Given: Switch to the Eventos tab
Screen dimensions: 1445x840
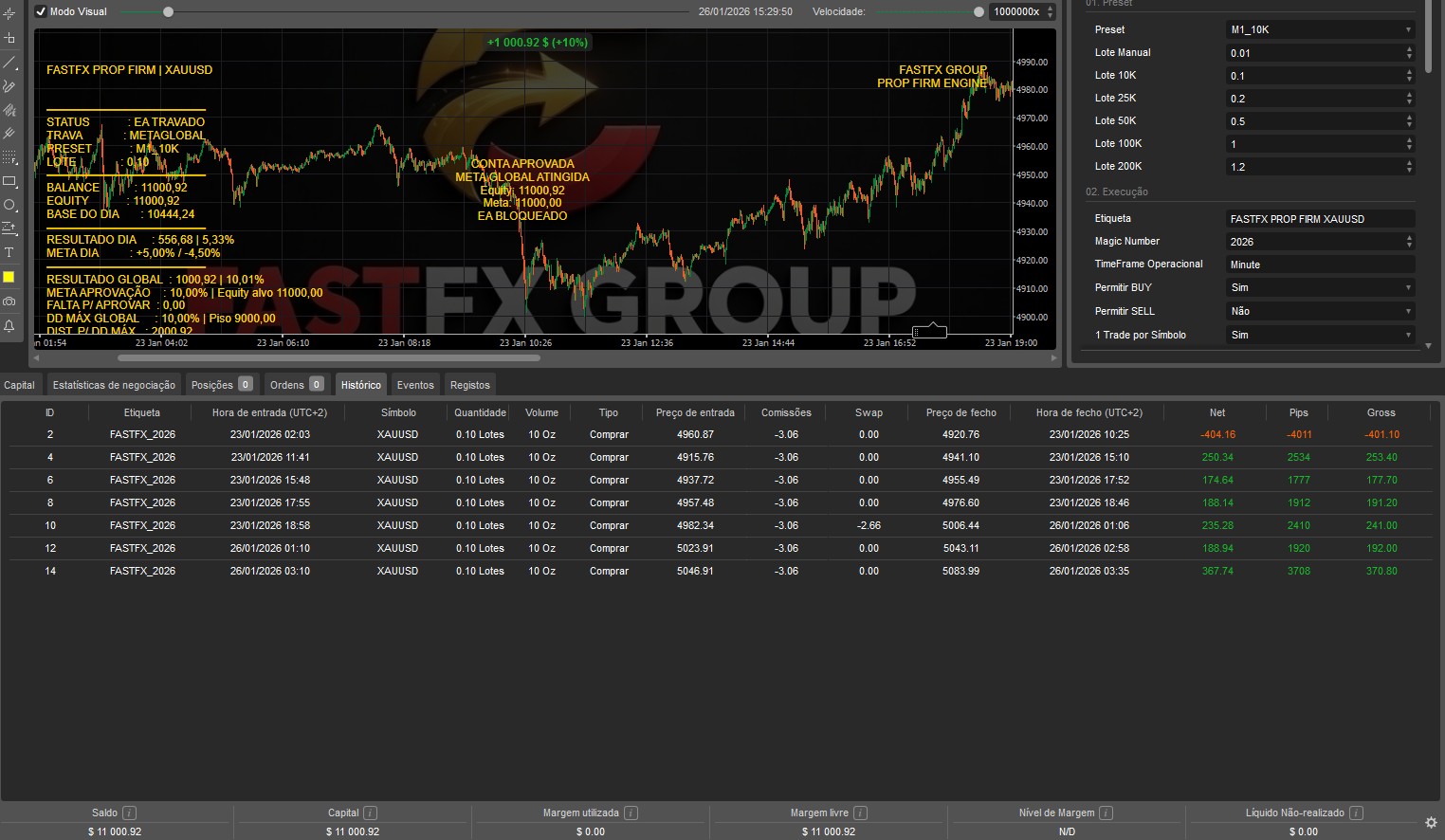Looking at the screenshot, I should 415,385.
